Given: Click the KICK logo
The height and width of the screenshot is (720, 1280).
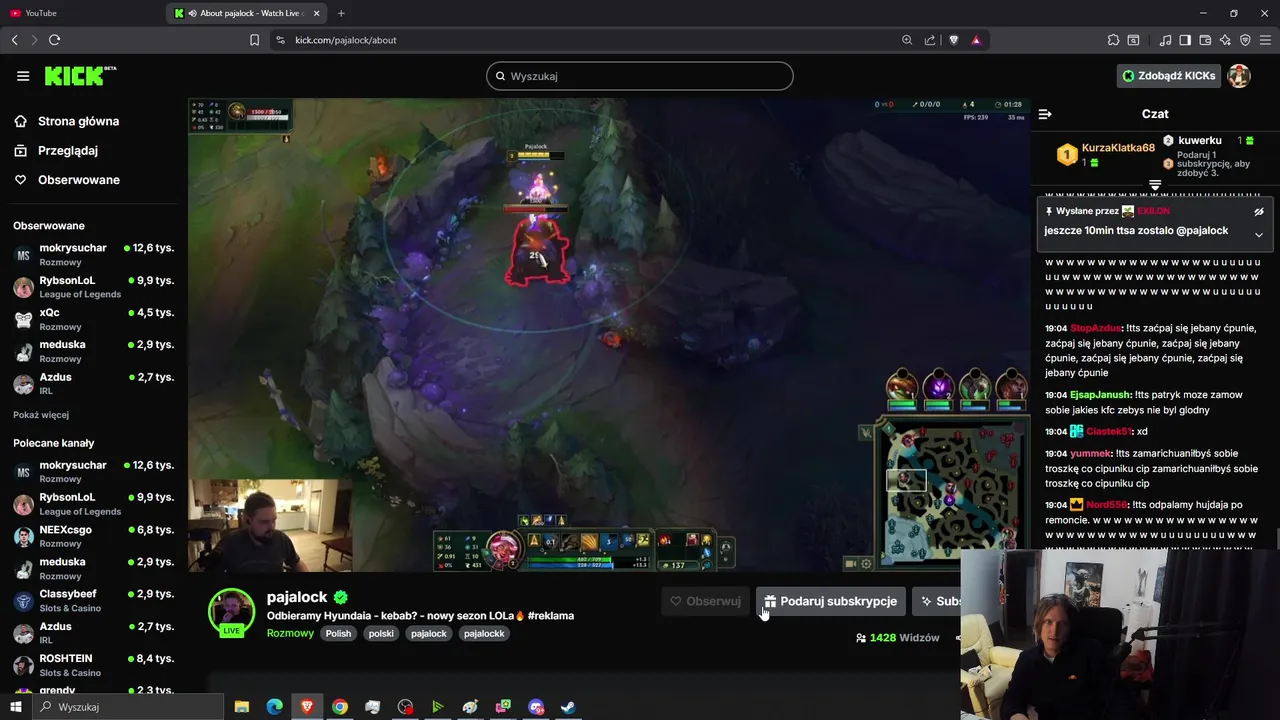Looking at the screenshot, I should point(80,76).
